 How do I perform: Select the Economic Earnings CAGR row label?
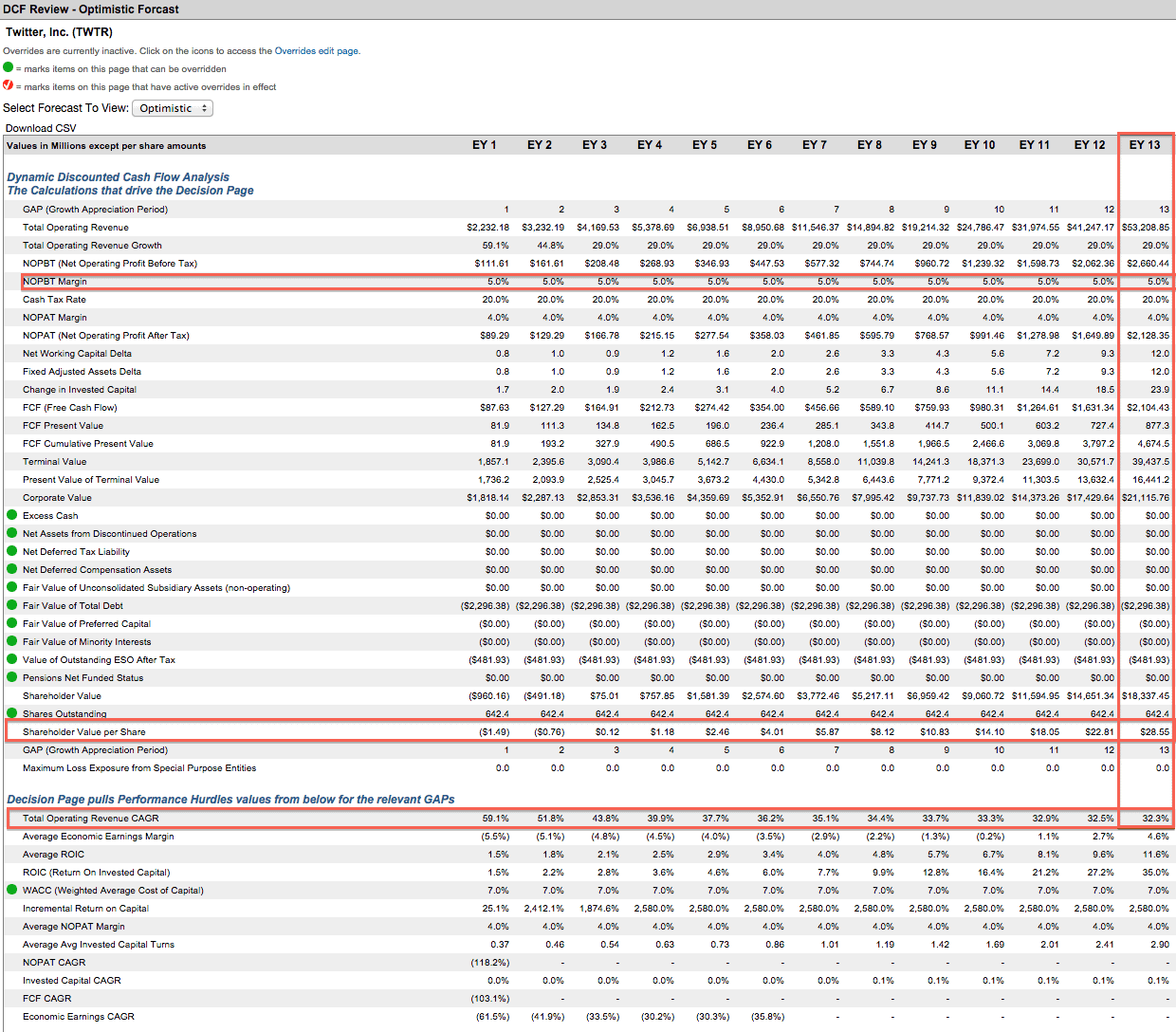[79, 1017]
